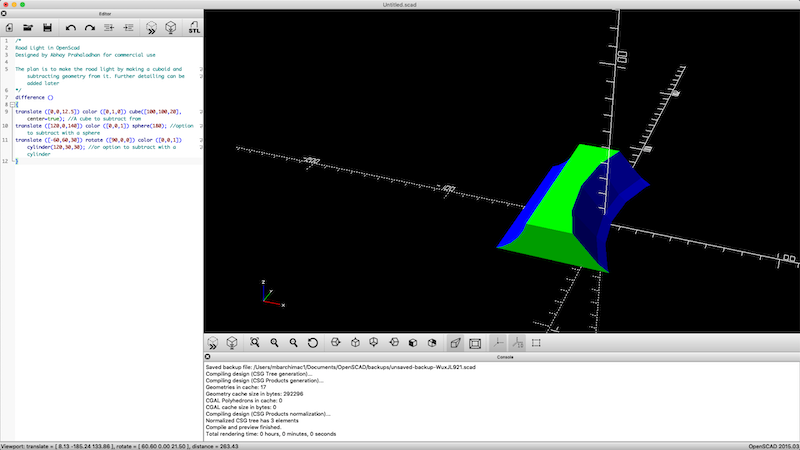800x450 pixels.
Task: Click 'Geometries in cache: 17' console line
Action: point(236,387)
